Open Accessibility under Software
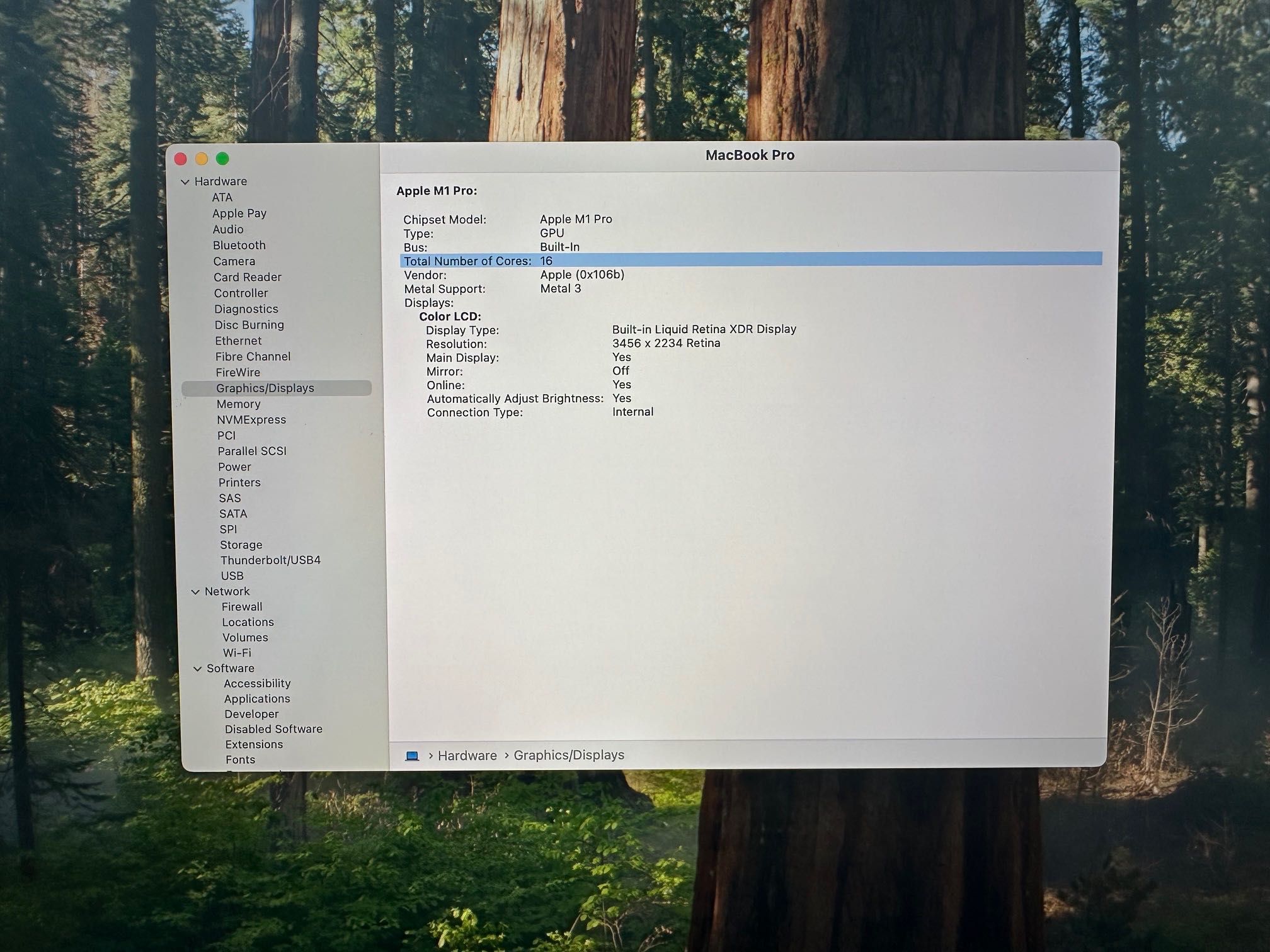Screen dimensions: 1270x952 coord(258,683)
